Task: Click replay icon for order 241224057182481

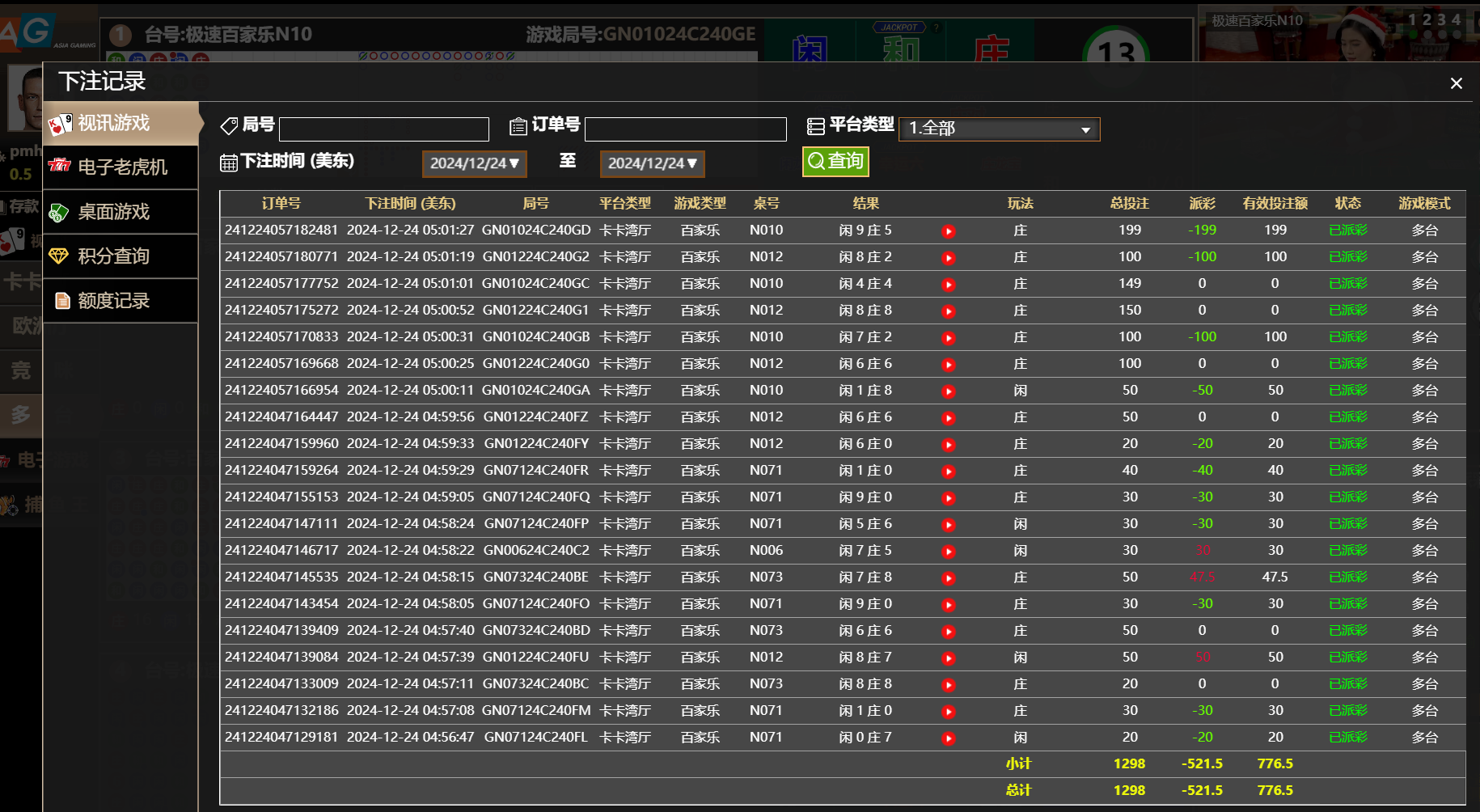Action: [949, 231]
